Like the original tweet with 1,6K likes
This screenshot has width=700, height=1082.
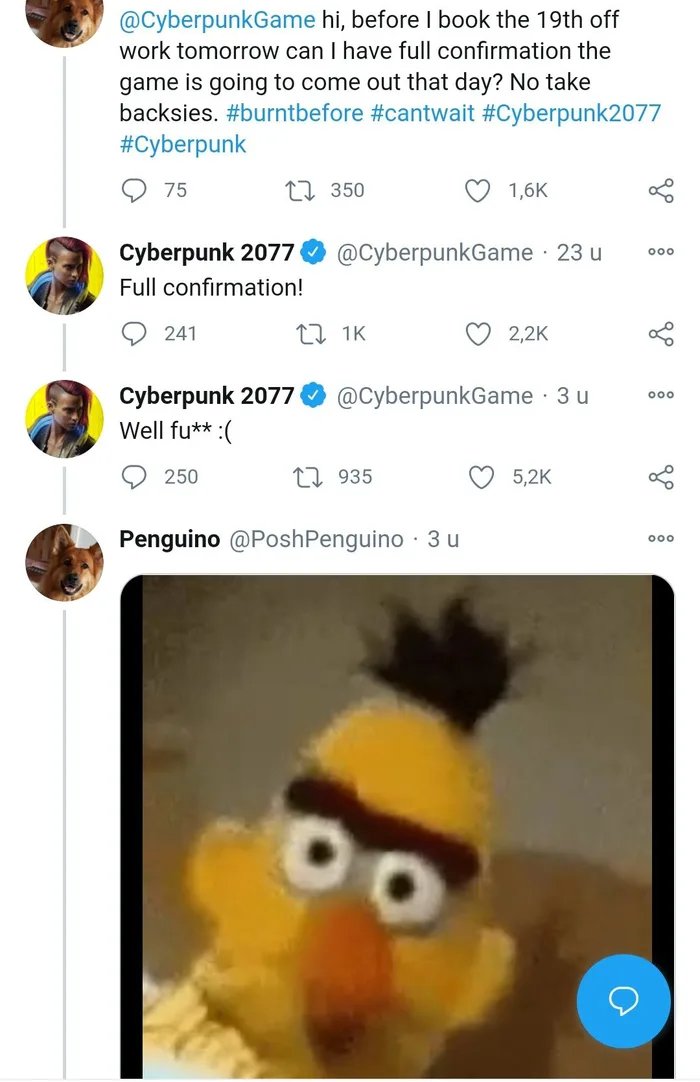(479, 190)
